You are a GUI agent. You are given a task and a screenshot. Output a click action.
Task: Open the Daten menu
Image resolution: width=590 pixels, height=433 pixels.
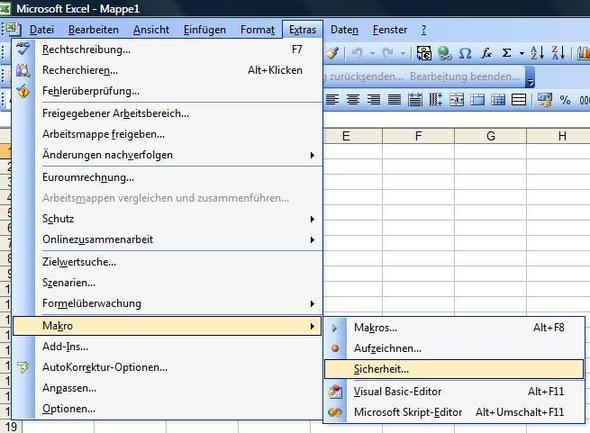point(344,29)
